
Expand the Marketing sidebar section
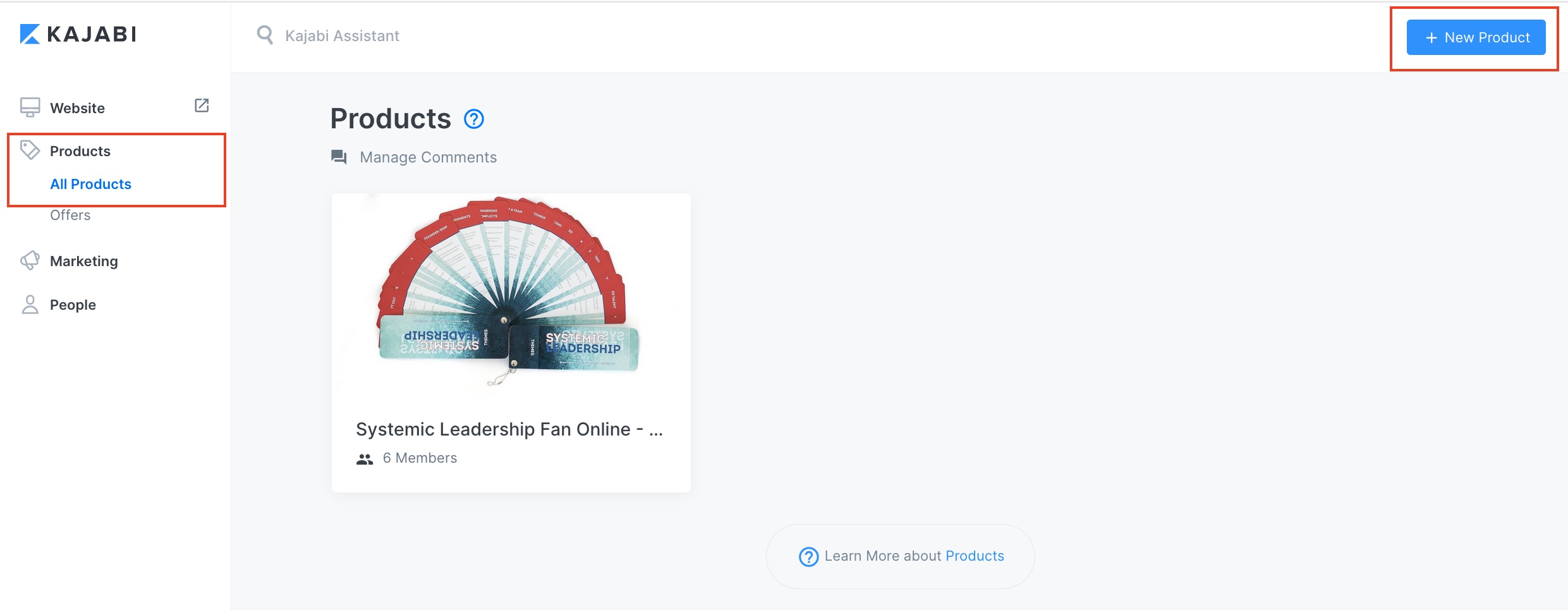tap(83, 261)
